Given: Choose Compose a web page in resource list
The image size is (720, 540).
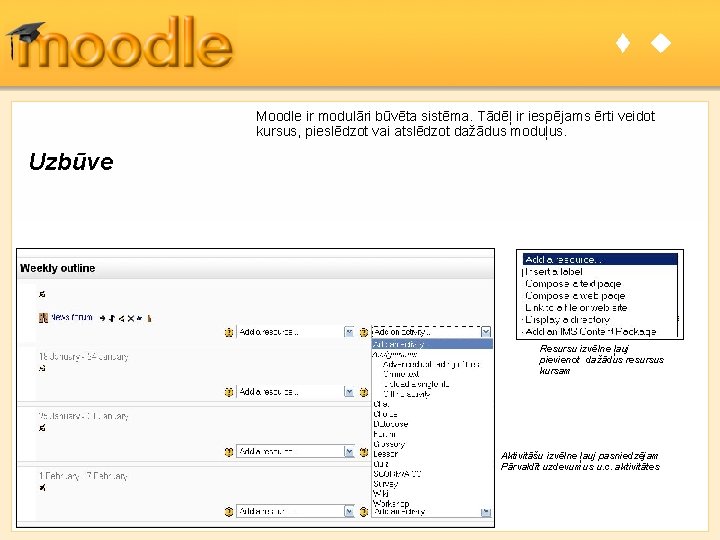Looking at the screenshot, I should coord(575,296).
